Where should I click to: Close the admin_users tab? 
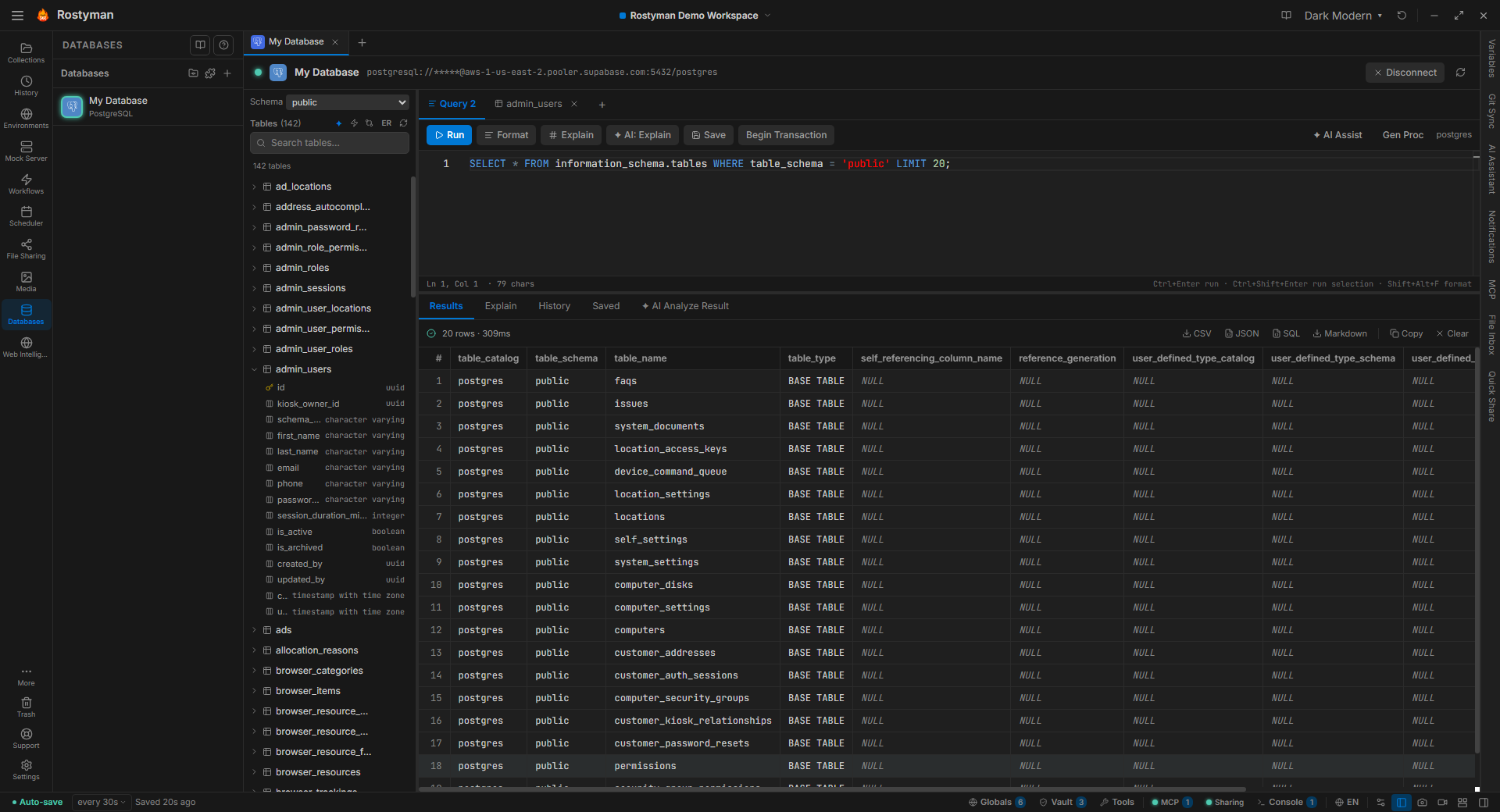pyautogui.click(x=574, y=104)
